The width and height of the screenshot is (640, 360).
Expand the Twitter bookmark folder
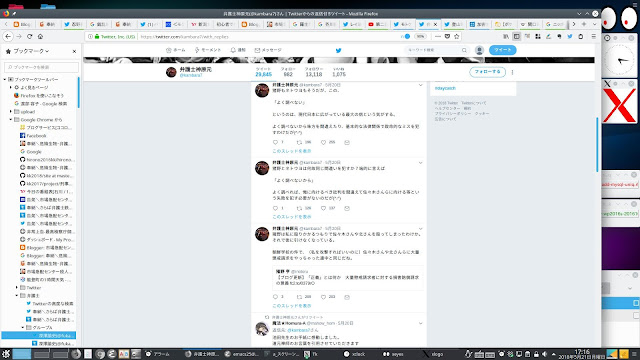pos(17,288)
